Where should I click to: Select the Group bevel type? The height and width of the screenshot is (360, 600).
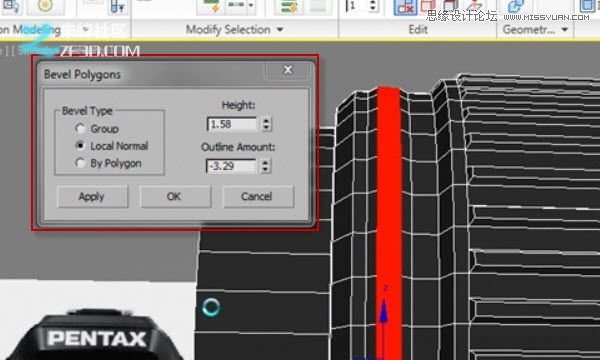(80, 129)
